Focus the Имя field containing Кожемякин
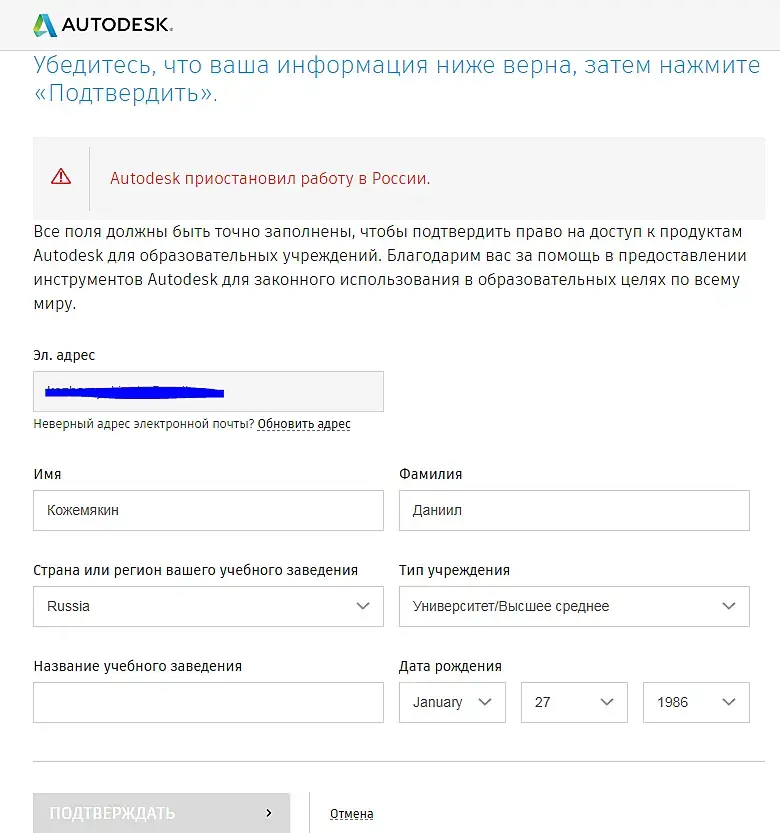780x833 pixels. (208, 510)
